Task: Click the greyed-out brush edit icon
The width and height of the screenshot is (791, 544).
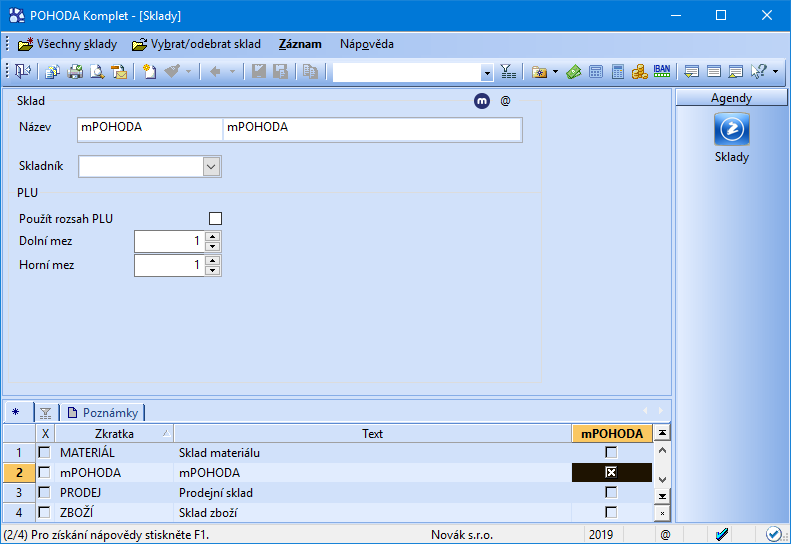Action: click(173, 72)
